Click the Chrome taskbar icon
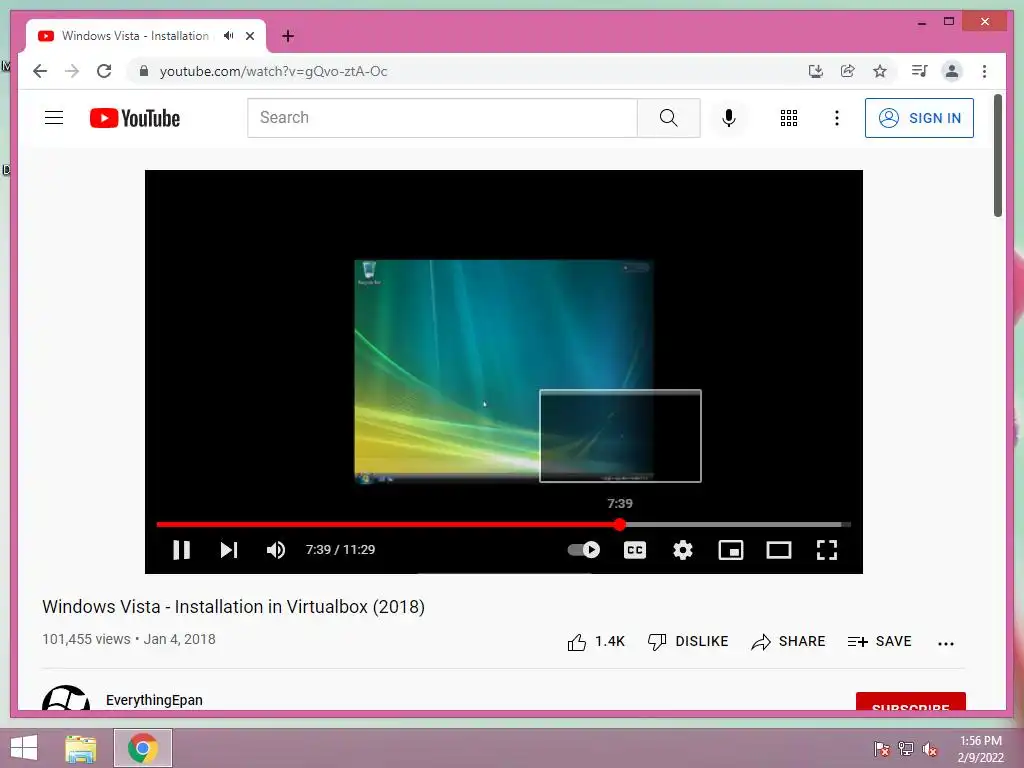1024x768 pixels. (x=142, y=748)
